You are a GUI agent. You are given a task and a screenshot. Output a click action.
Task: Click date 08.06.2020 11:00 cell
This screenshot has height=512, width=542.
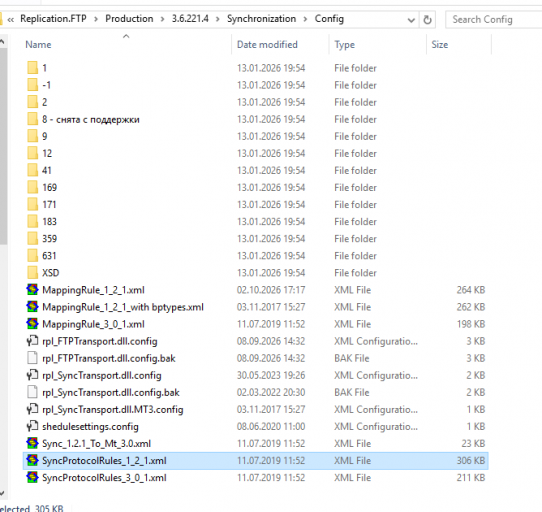point(271,426)
